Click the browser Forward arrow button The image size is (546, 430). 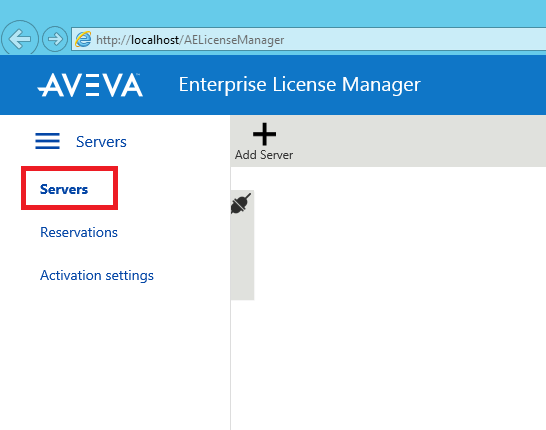tap(55, 39)
